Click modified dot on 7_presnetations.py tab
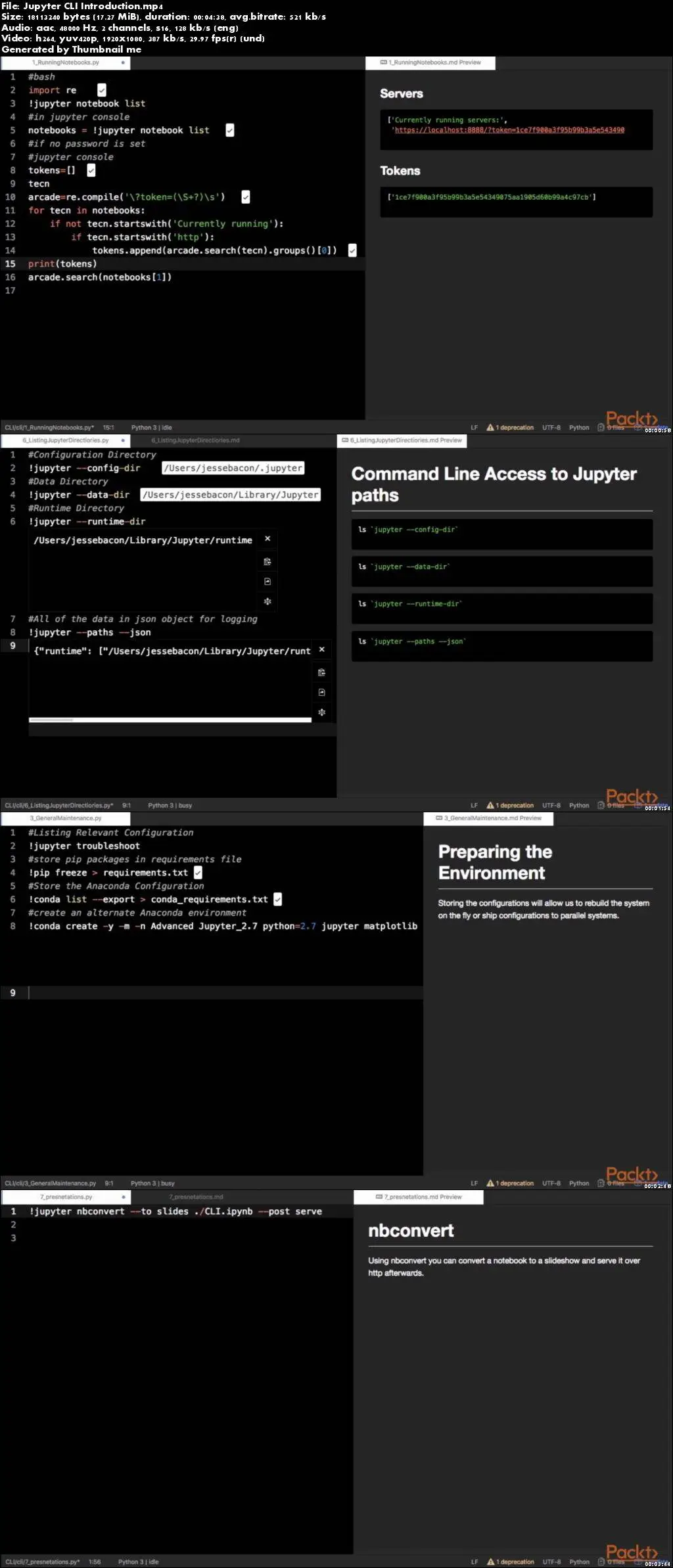 point(123,1197)
